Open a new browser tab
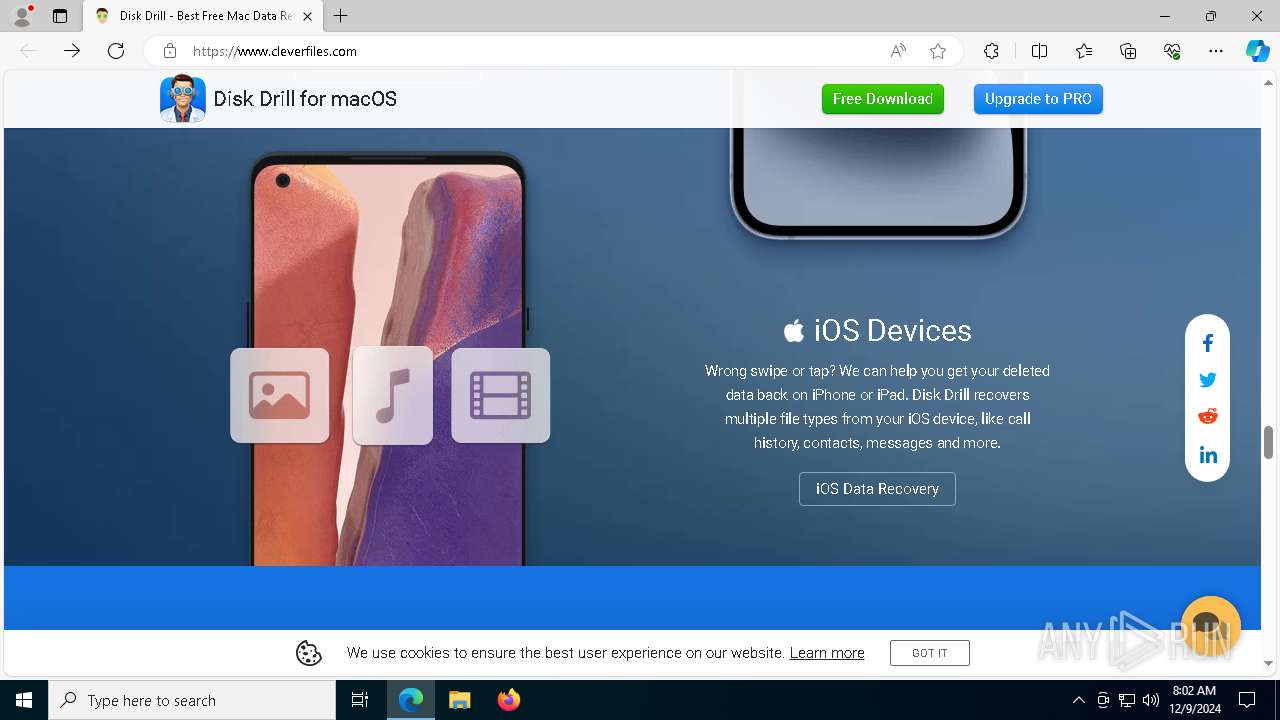 tap(341, 16)
